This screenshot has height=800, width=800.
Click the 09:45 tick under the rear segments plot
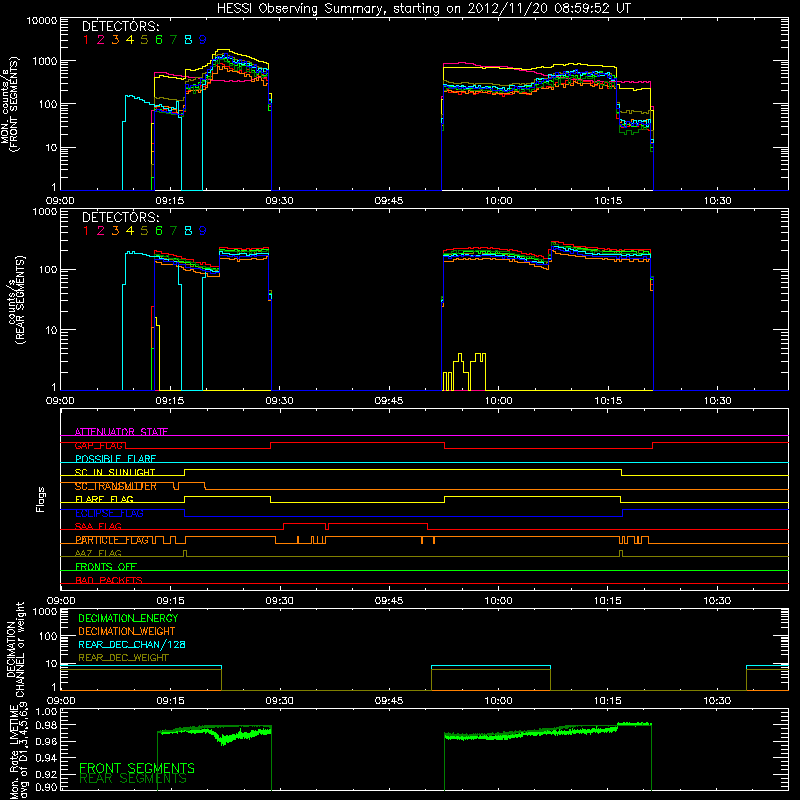389,401
